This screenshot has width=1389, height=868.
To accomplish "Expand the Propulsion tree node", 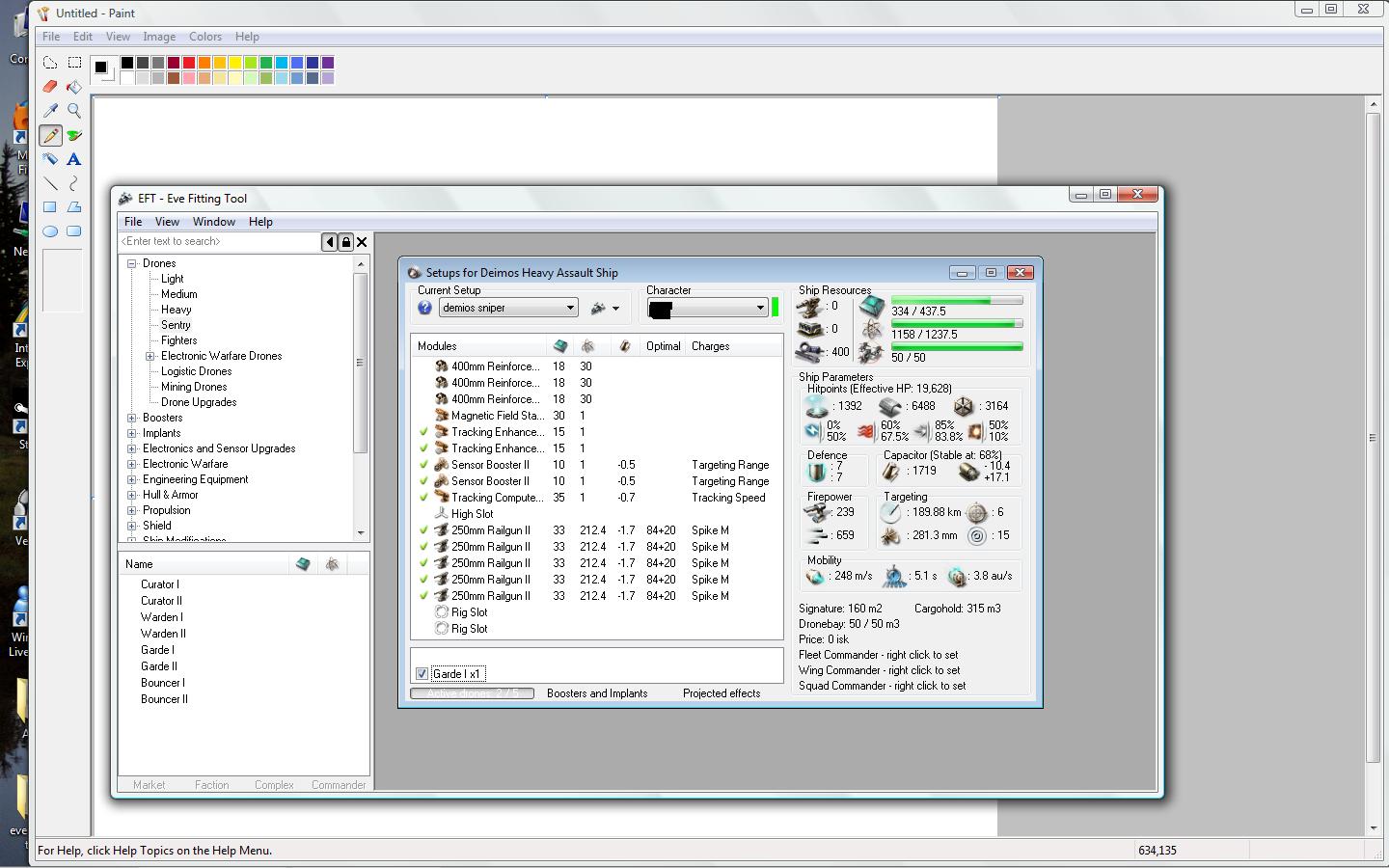I will (x=132, y=510).
